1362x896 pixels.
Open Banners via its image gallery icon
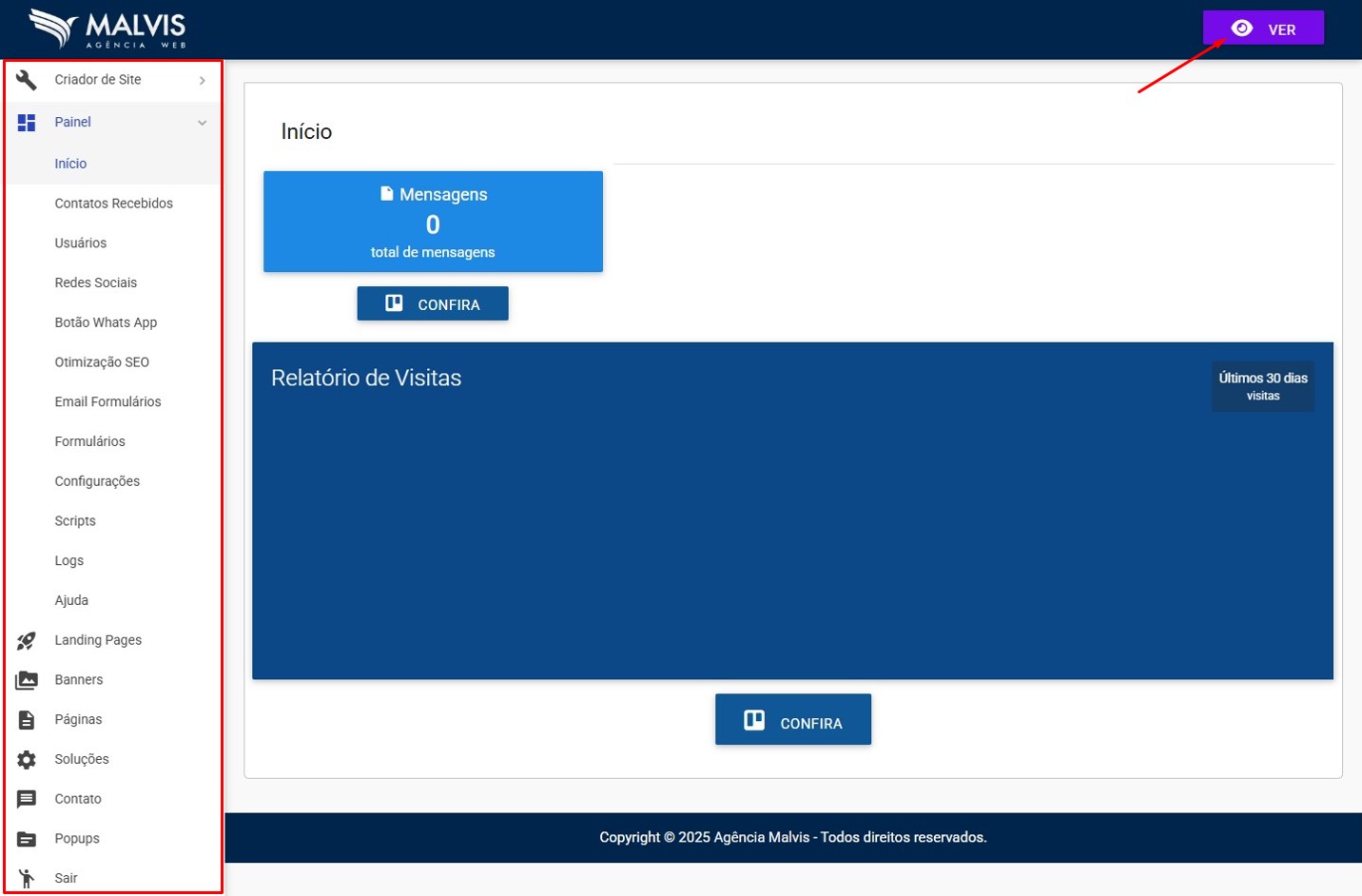click(x=27, y=681)
